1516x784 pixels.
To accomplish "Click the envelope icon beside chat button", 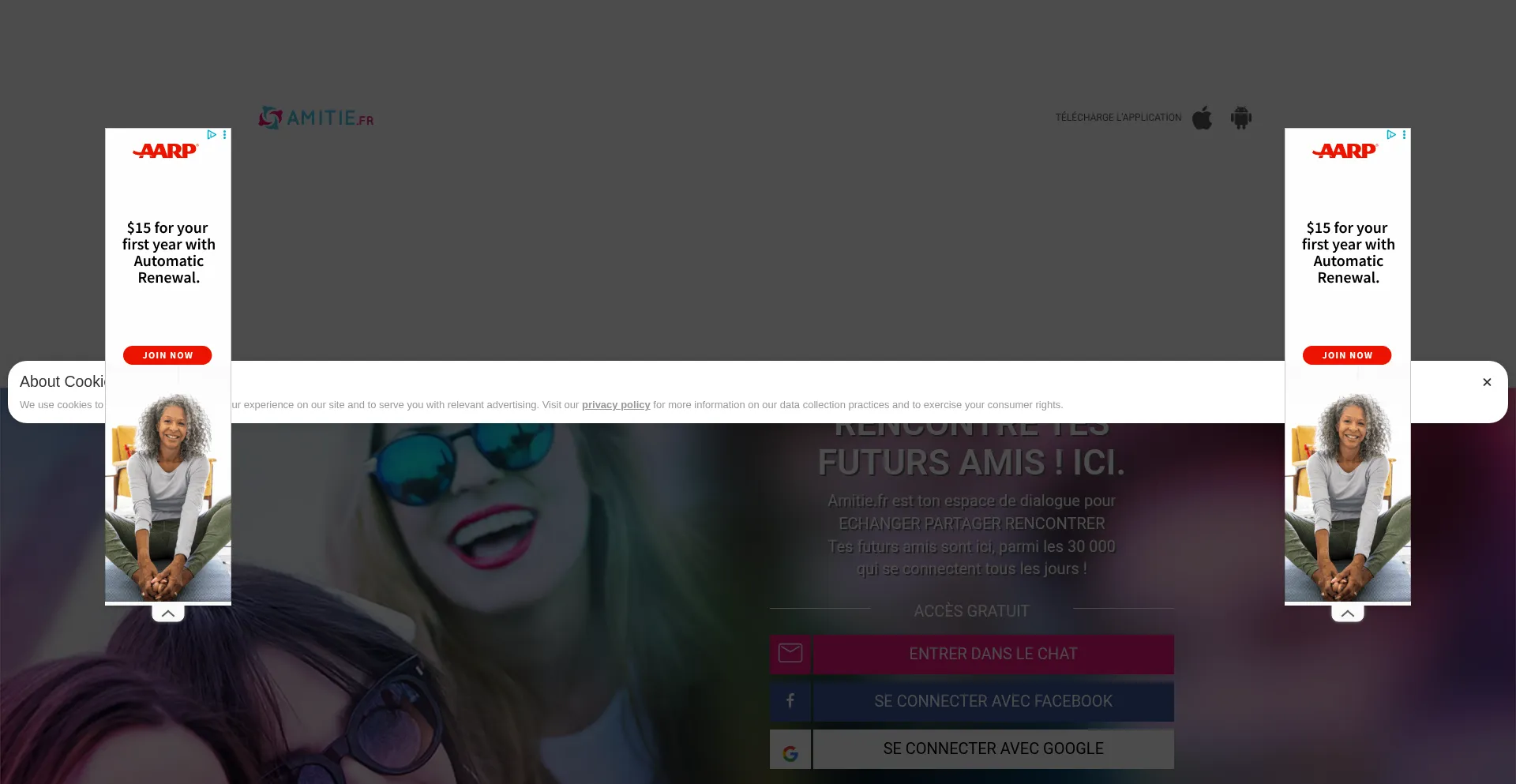I will click(x=790, y=654).
